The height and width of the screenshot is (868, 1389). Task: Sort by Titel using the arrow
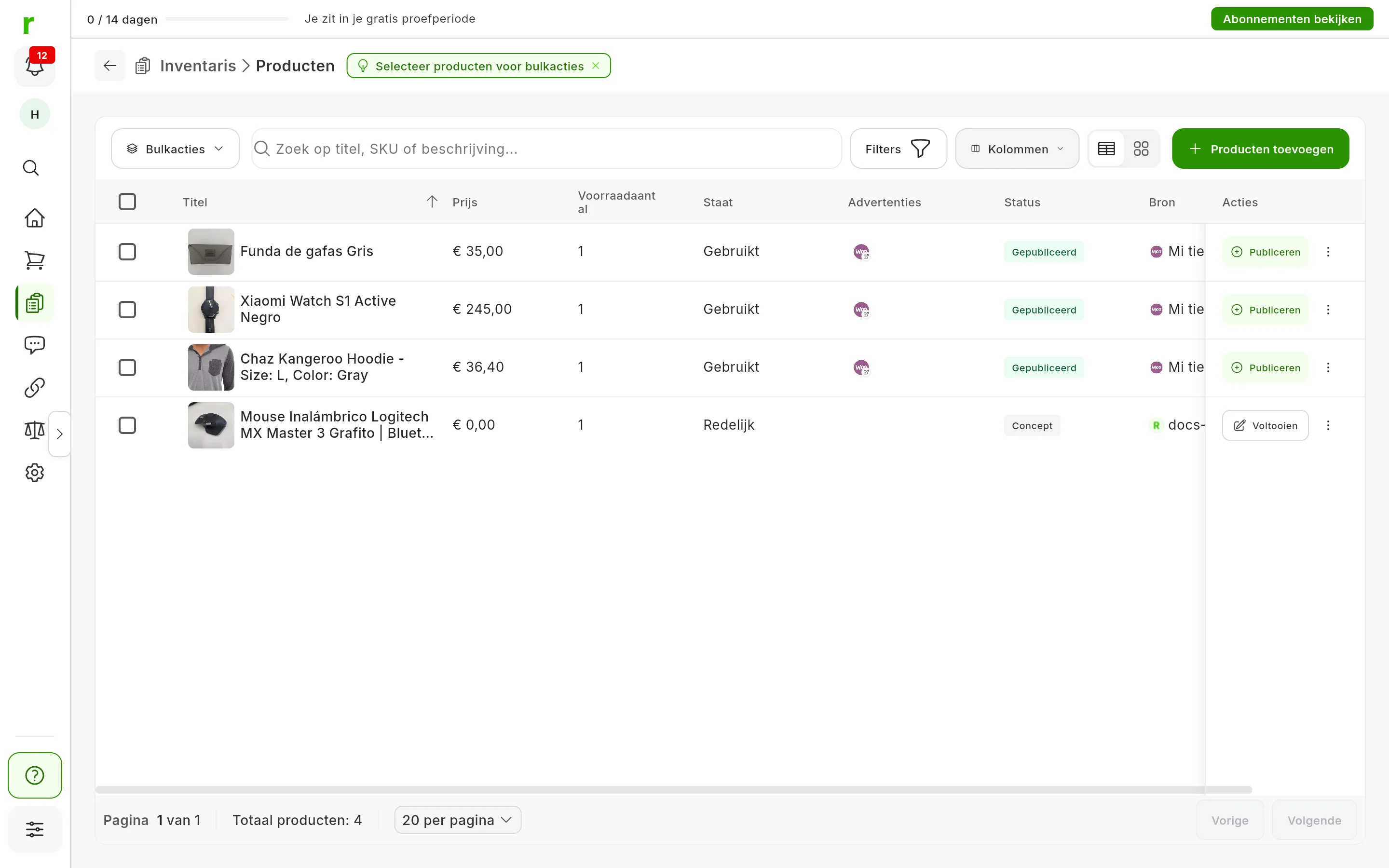tap(432, 202)
